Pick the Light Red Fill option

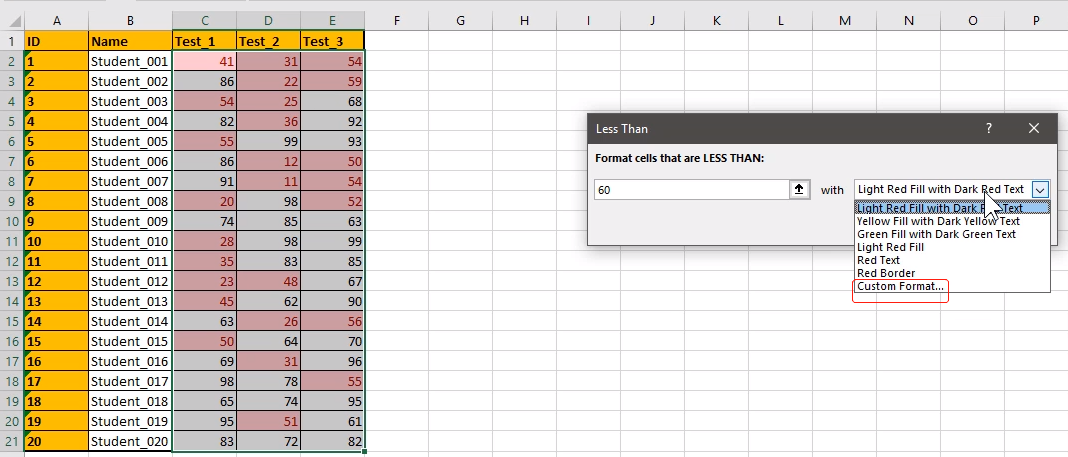pos(952,247)
